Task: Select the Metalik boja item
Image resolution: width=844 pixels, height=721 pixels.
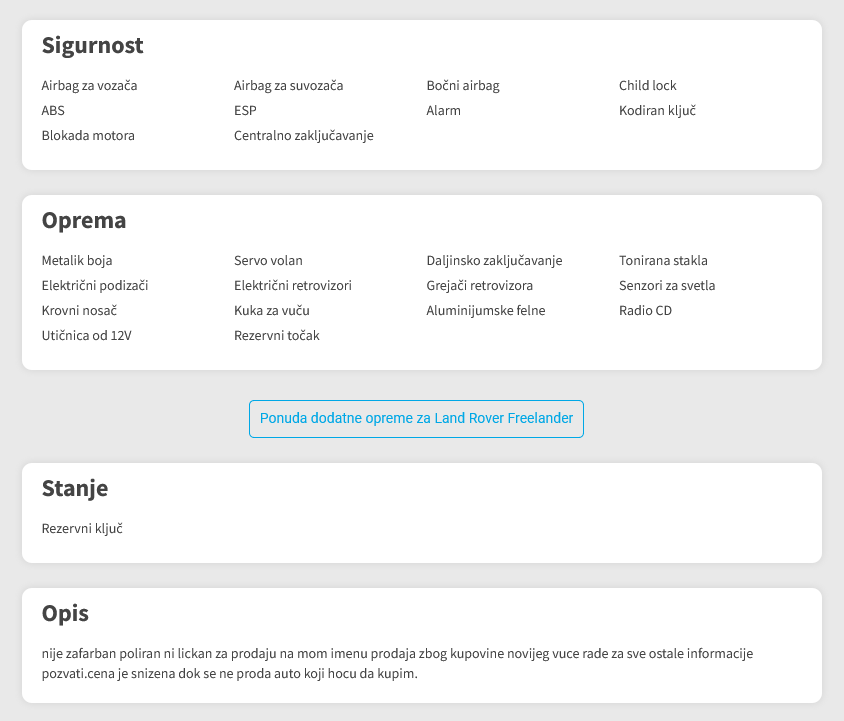Action: tap(77, 261)
